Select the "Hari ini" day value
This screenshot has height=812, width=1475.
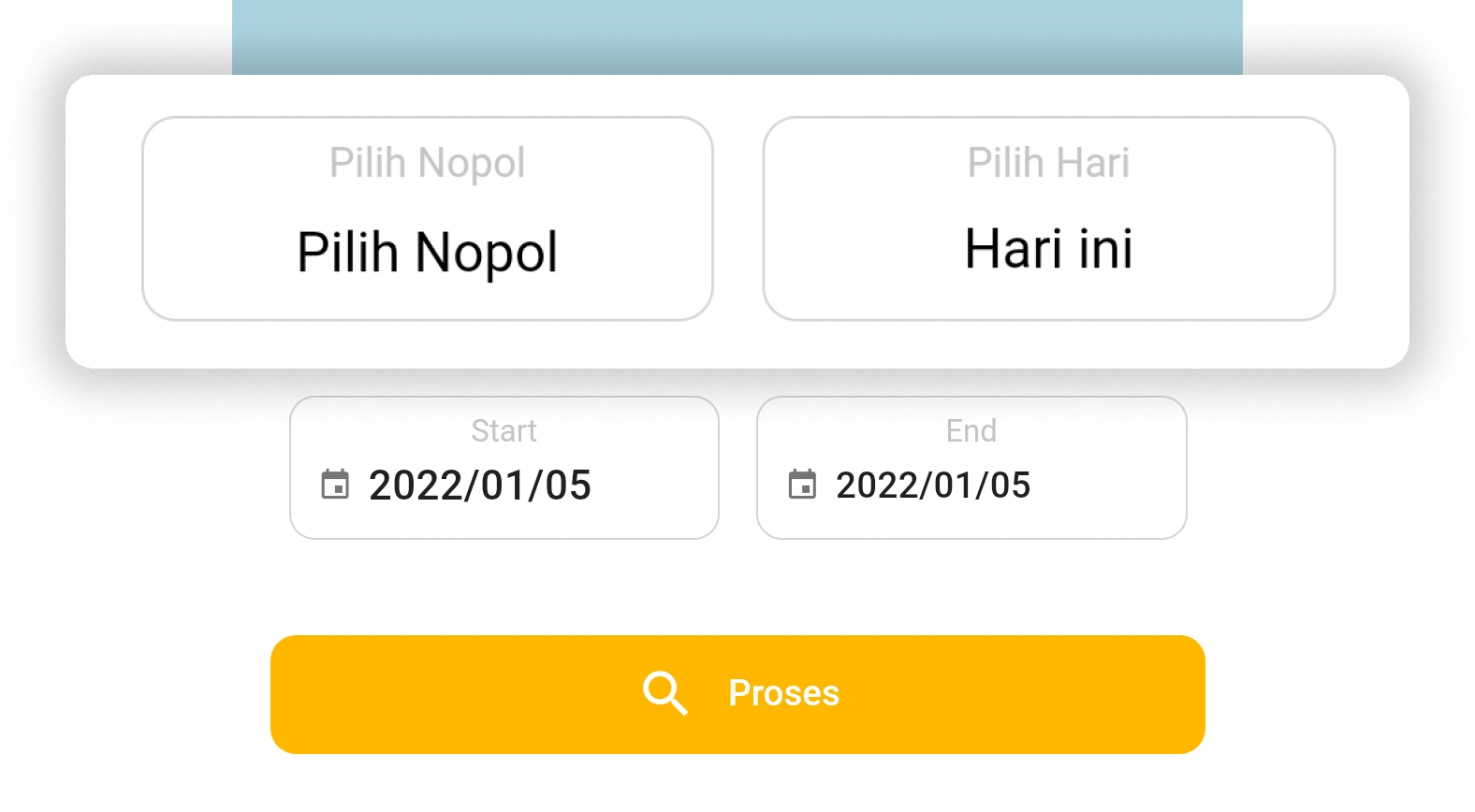tap(1048, 250)
